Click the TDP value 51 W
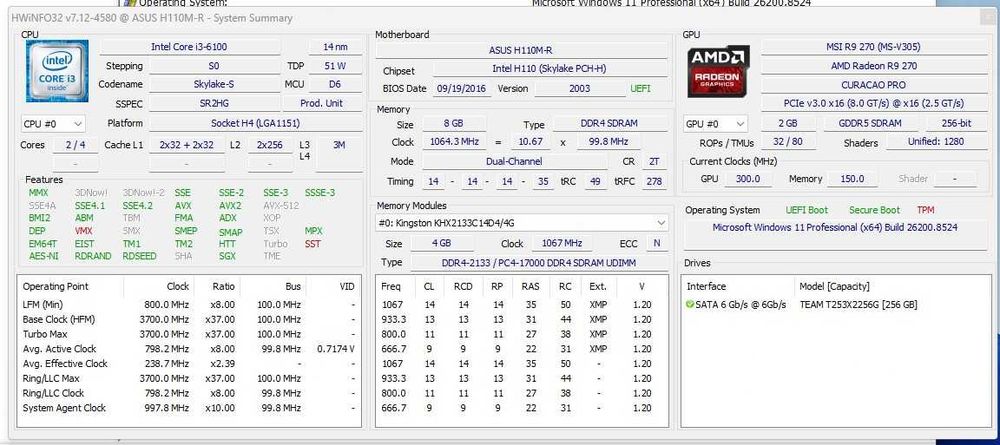The height and width of the screenshot is (445, 1000). click(335, 66)
